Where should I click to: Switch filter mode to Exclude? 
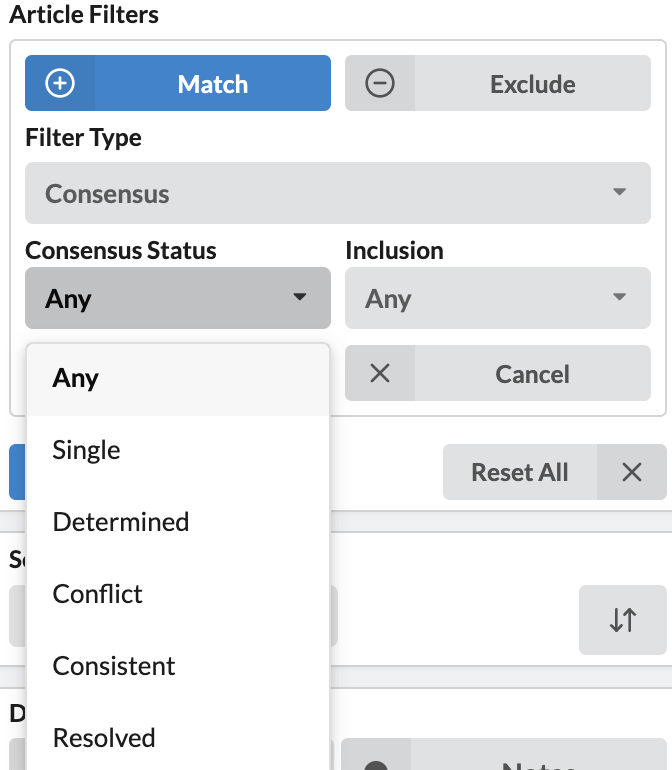point(498,83)
